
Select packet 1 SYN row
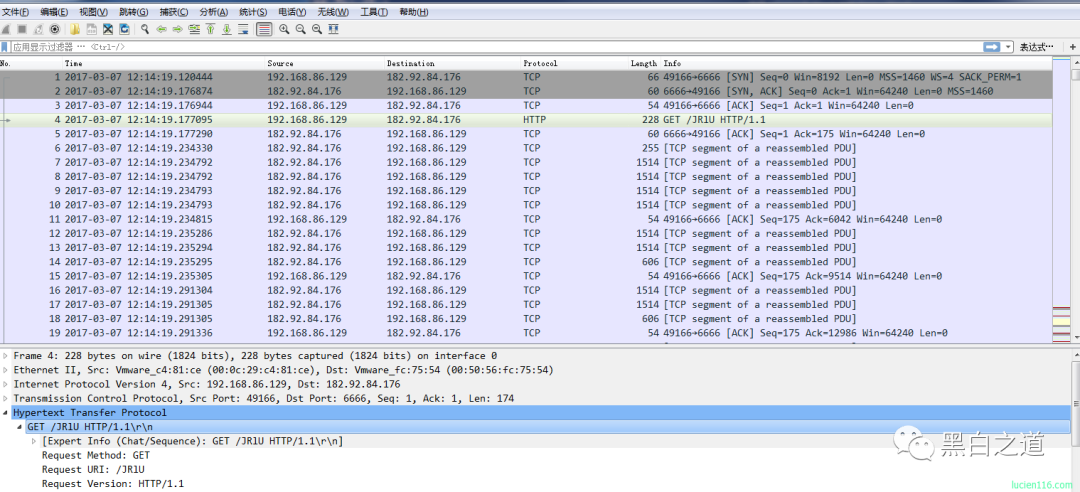(526, 77)
